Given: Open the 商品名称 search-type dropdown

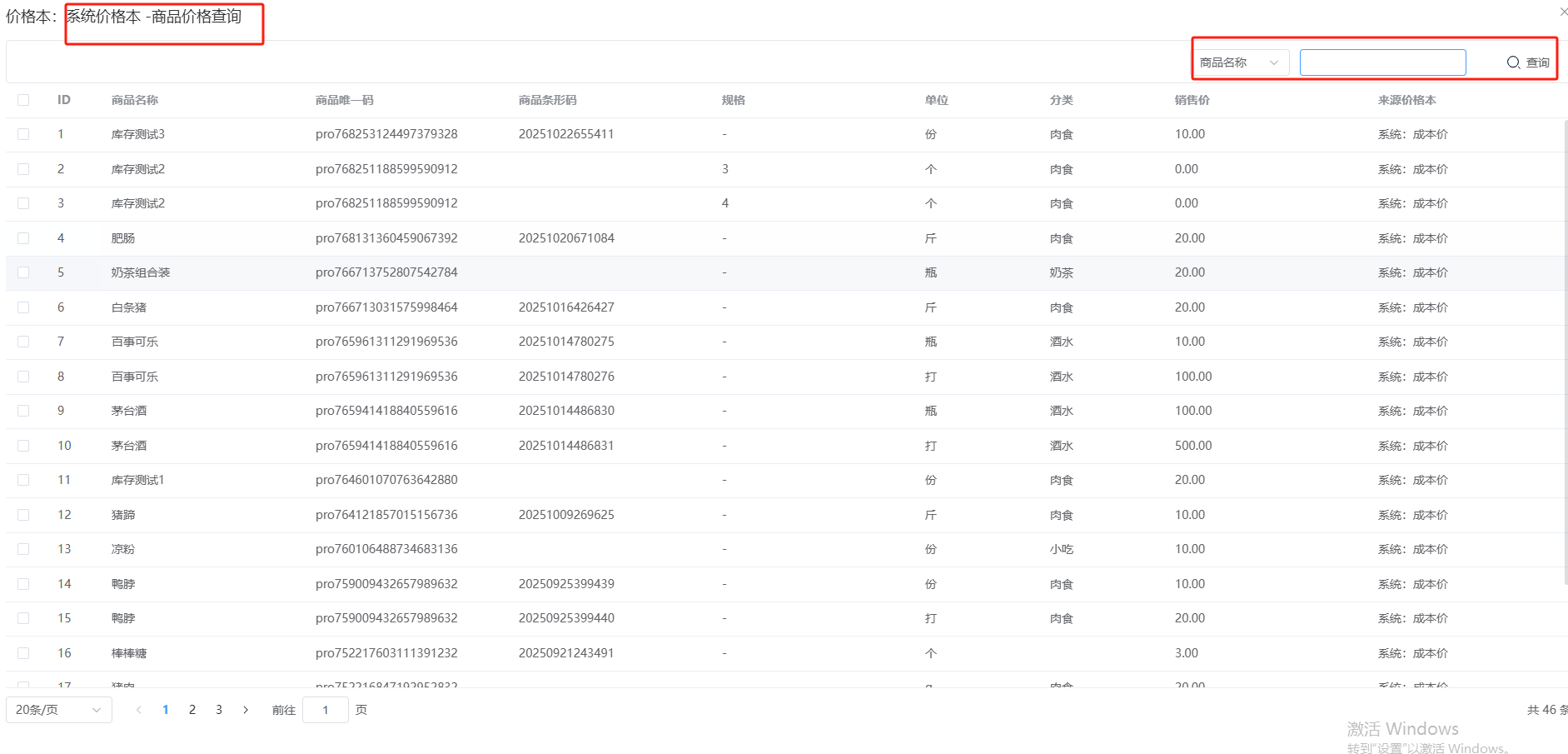Looking at the screenshot, I should [1239, 62].
